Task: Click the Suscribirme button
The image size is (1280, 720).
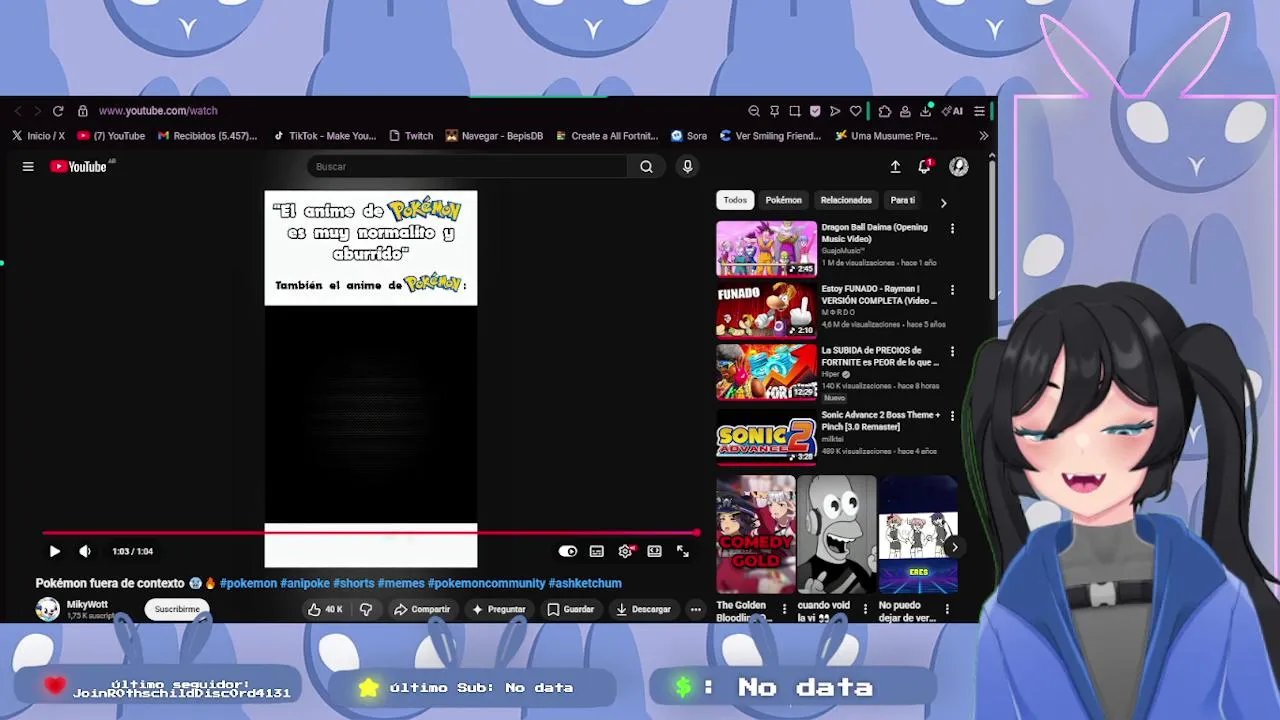Action: point(177,609)
